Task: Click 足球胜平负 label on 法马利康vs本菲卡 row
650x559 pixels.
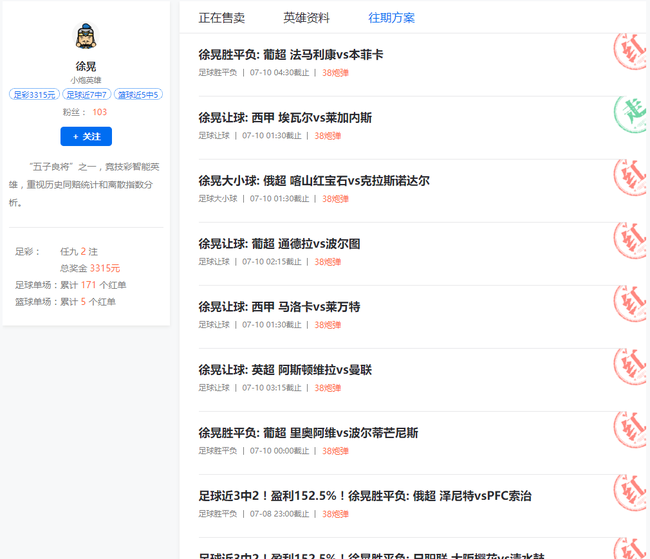Action: tap(218, 73)
